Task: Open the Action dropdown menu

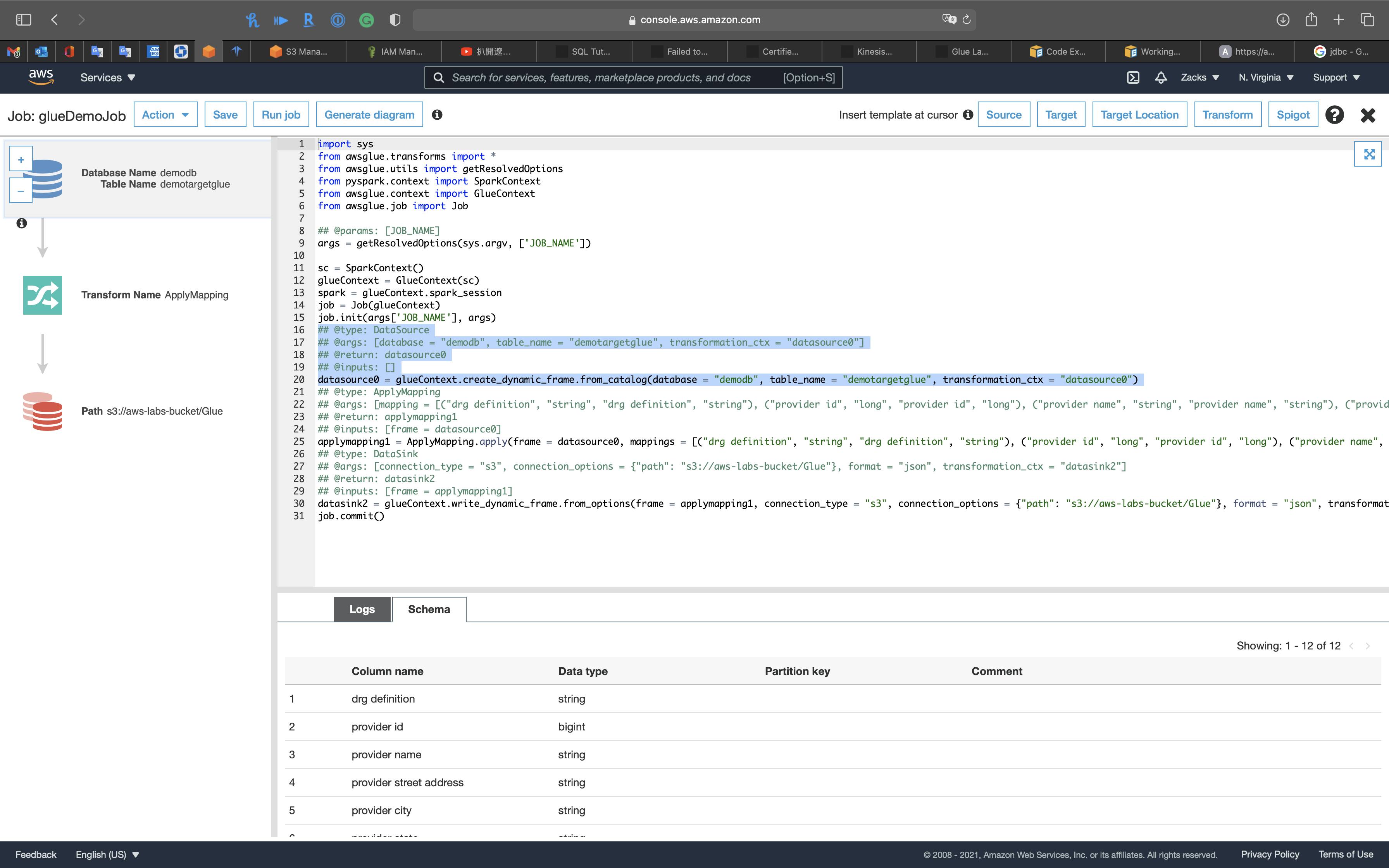Action: [x=165, y=115]
